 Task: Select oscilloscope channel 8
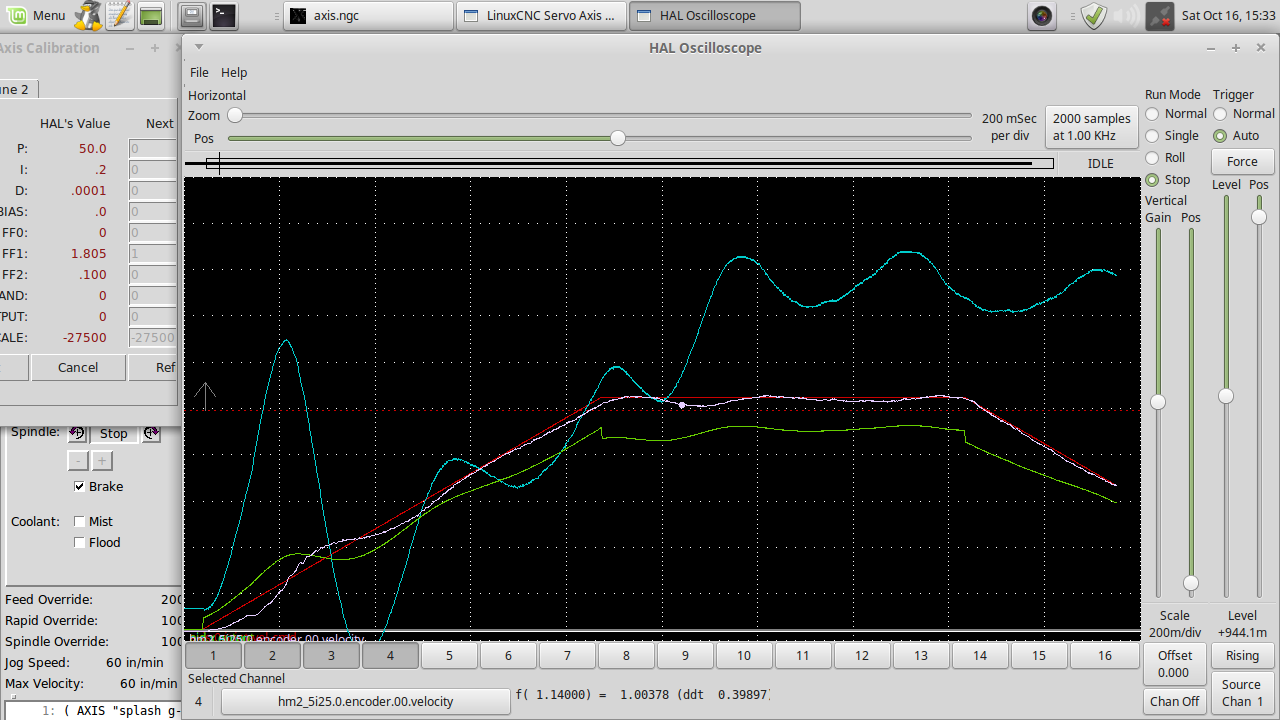(626, 656)
